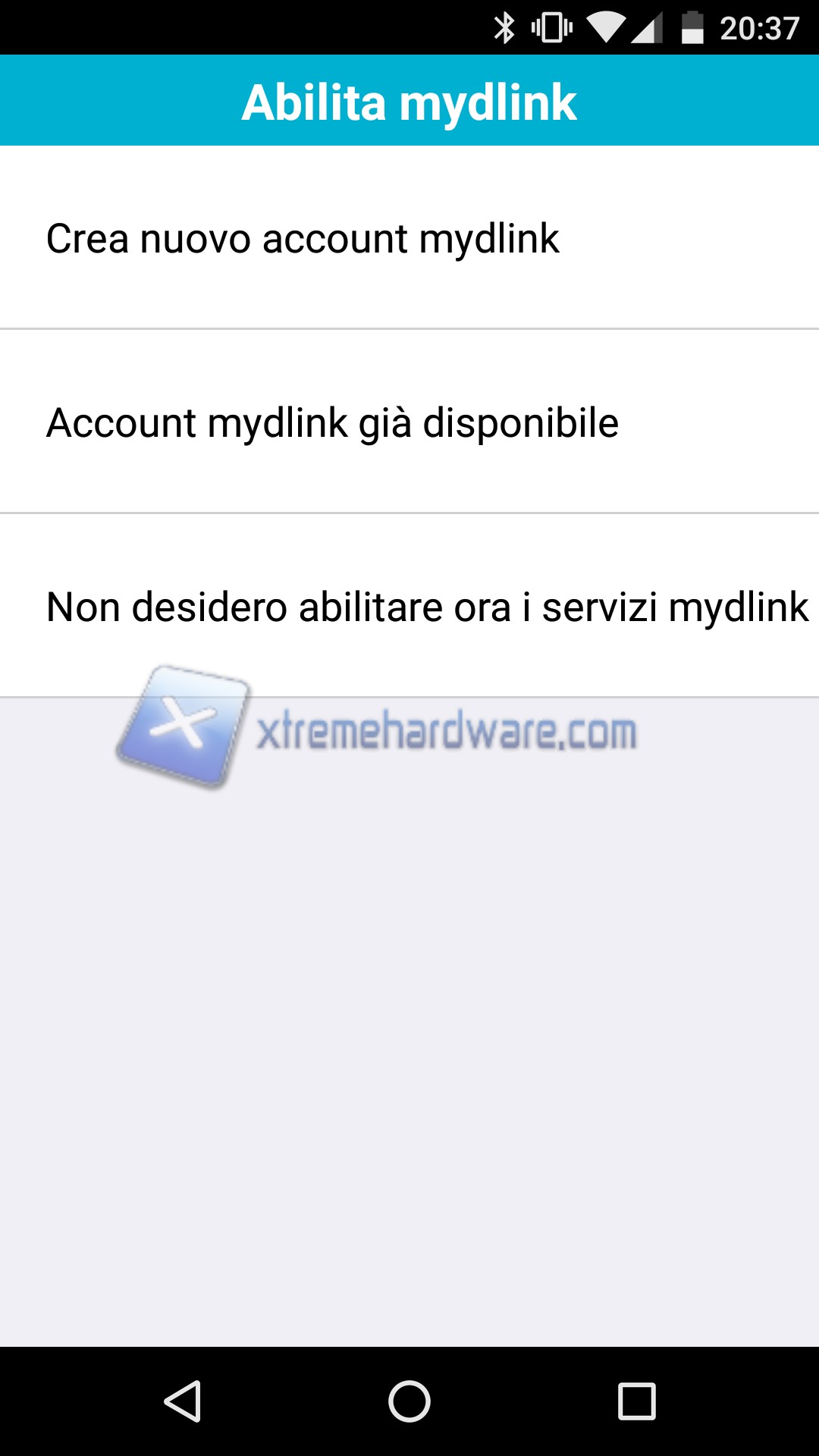Click the xtremehardware.com watermark text
This screenshot has width=819, height=1456.
tap(446, 731)
